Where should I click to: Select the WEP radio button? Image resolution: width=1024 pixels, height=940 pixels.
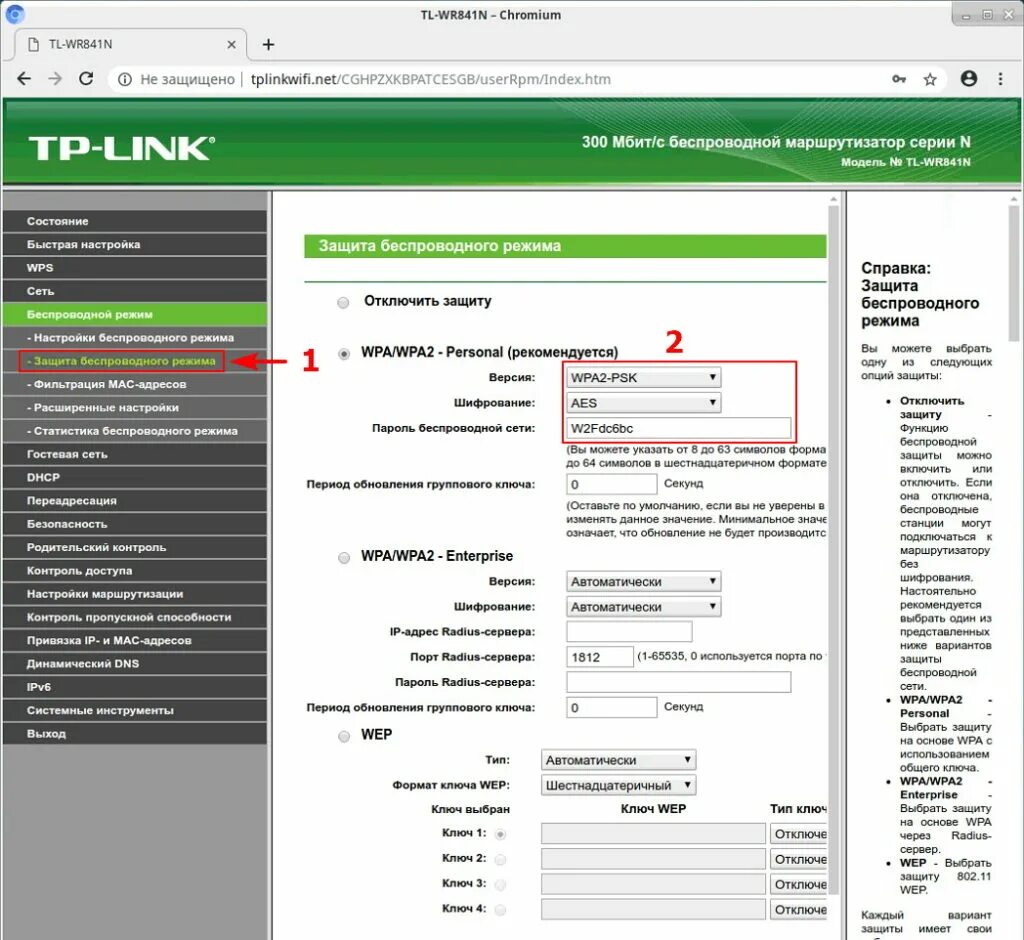pos(344,736)
